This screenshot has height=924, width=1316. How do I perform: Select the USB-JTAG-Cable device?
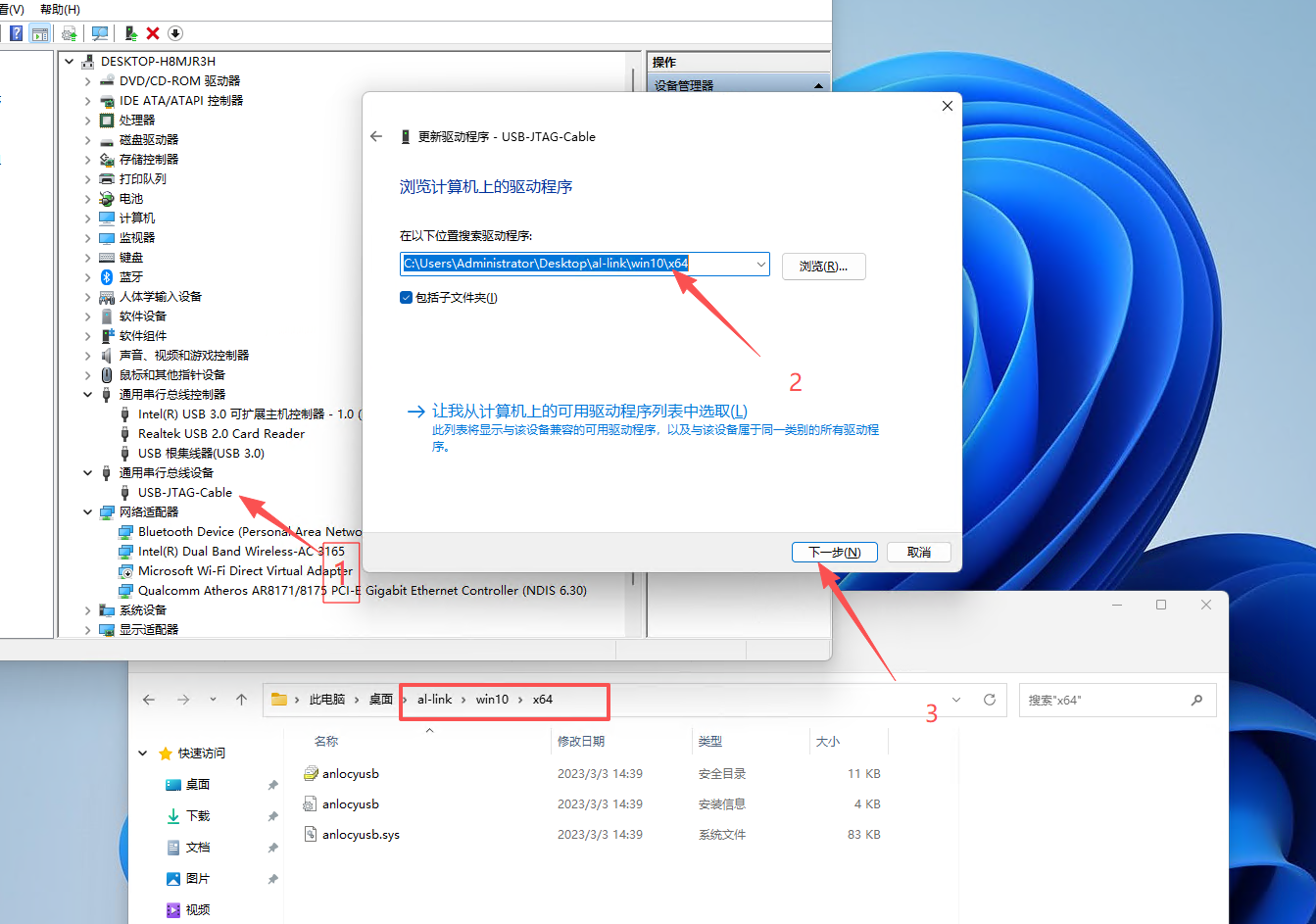click(185, 493)
